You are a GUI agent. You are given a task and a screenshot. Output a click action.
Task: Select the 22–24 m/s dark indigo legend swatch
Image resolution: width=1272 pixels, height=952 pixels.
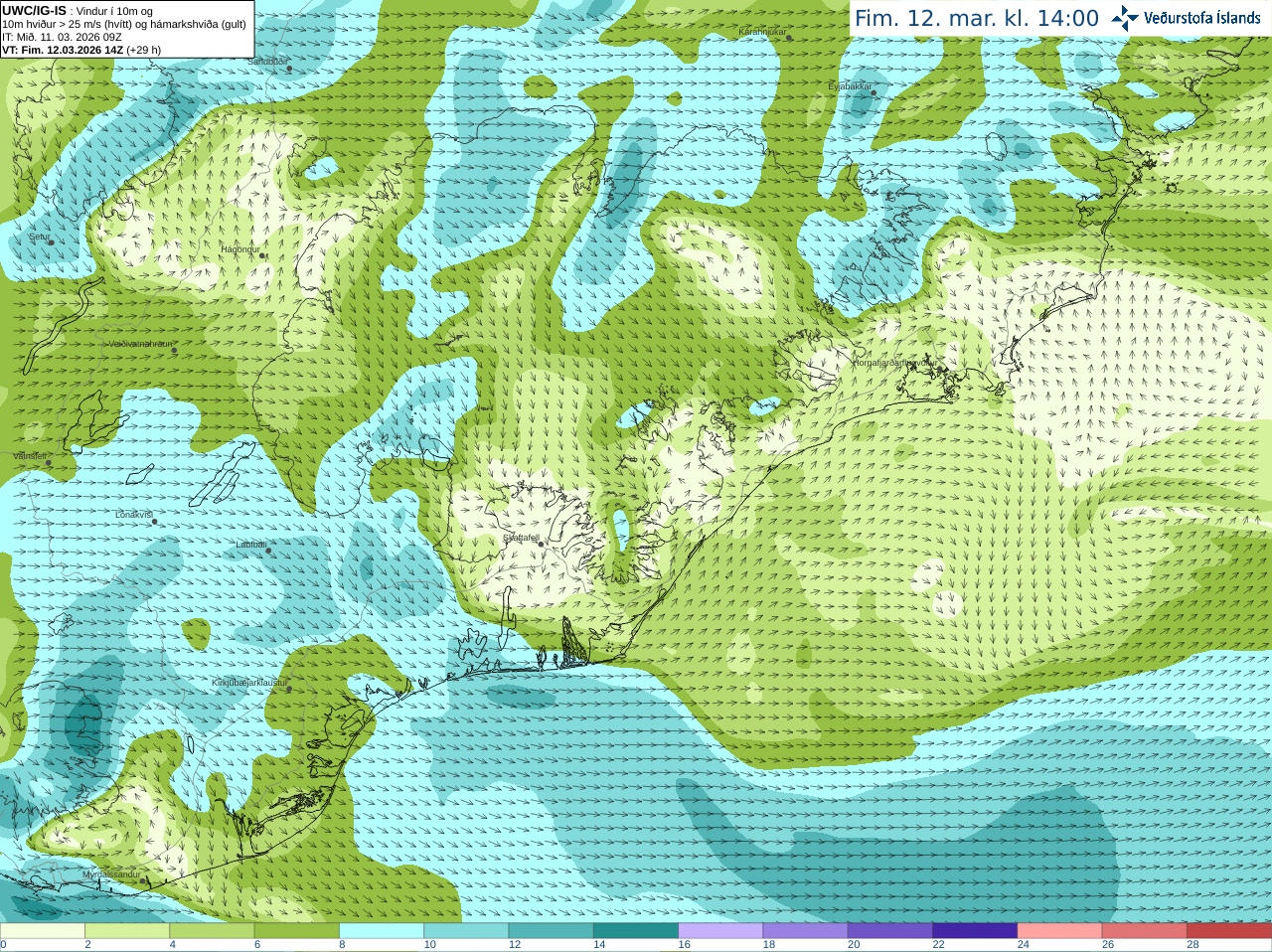click(x=975, y=931)
